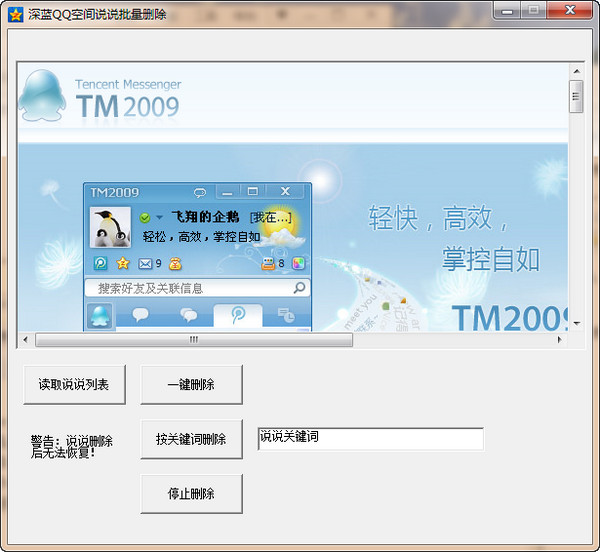Click the money bag wallet icon
This screenshot has width=600, height=552.
point(175,264)
